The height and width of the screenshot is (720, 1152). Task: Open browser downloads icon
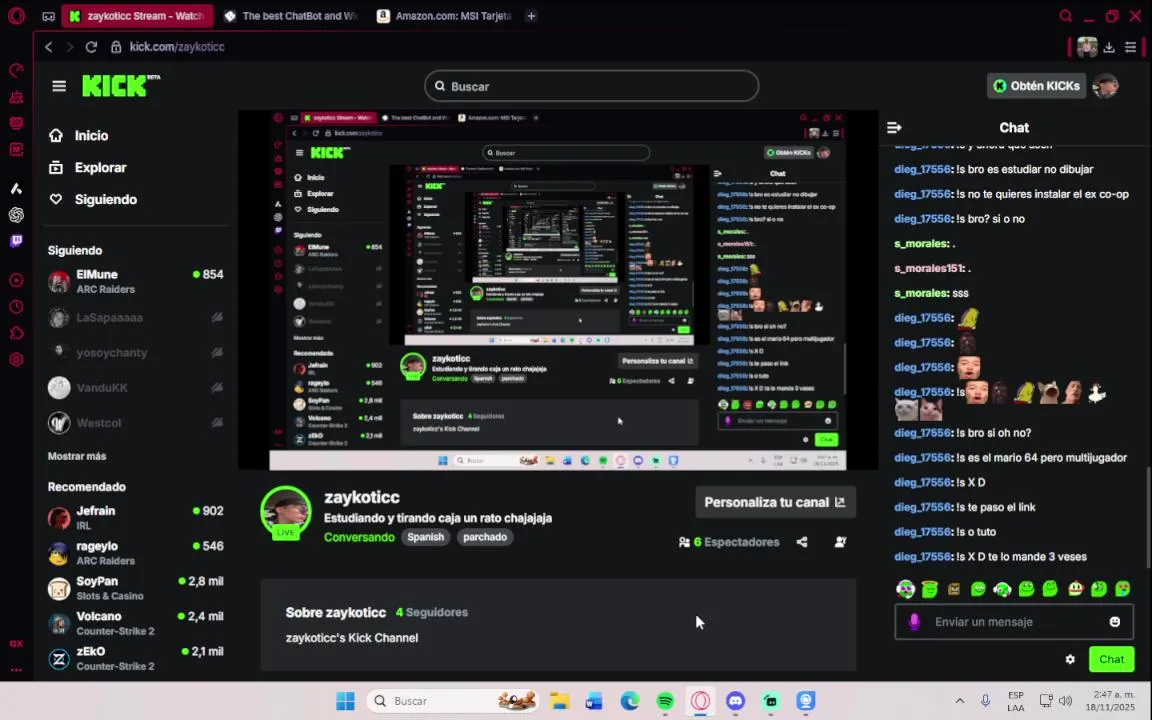(x=1109, y=47)
